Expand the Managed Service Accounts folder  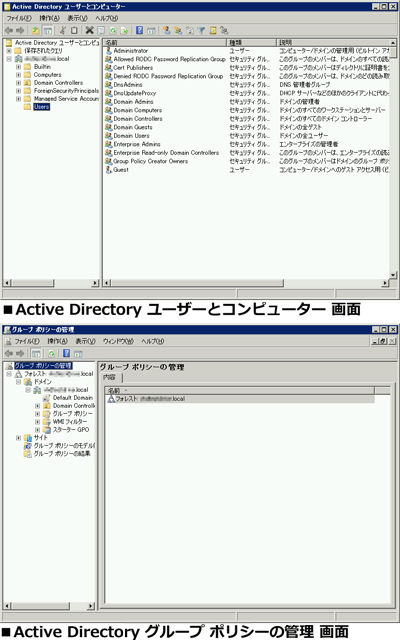(x=18, y=99)
